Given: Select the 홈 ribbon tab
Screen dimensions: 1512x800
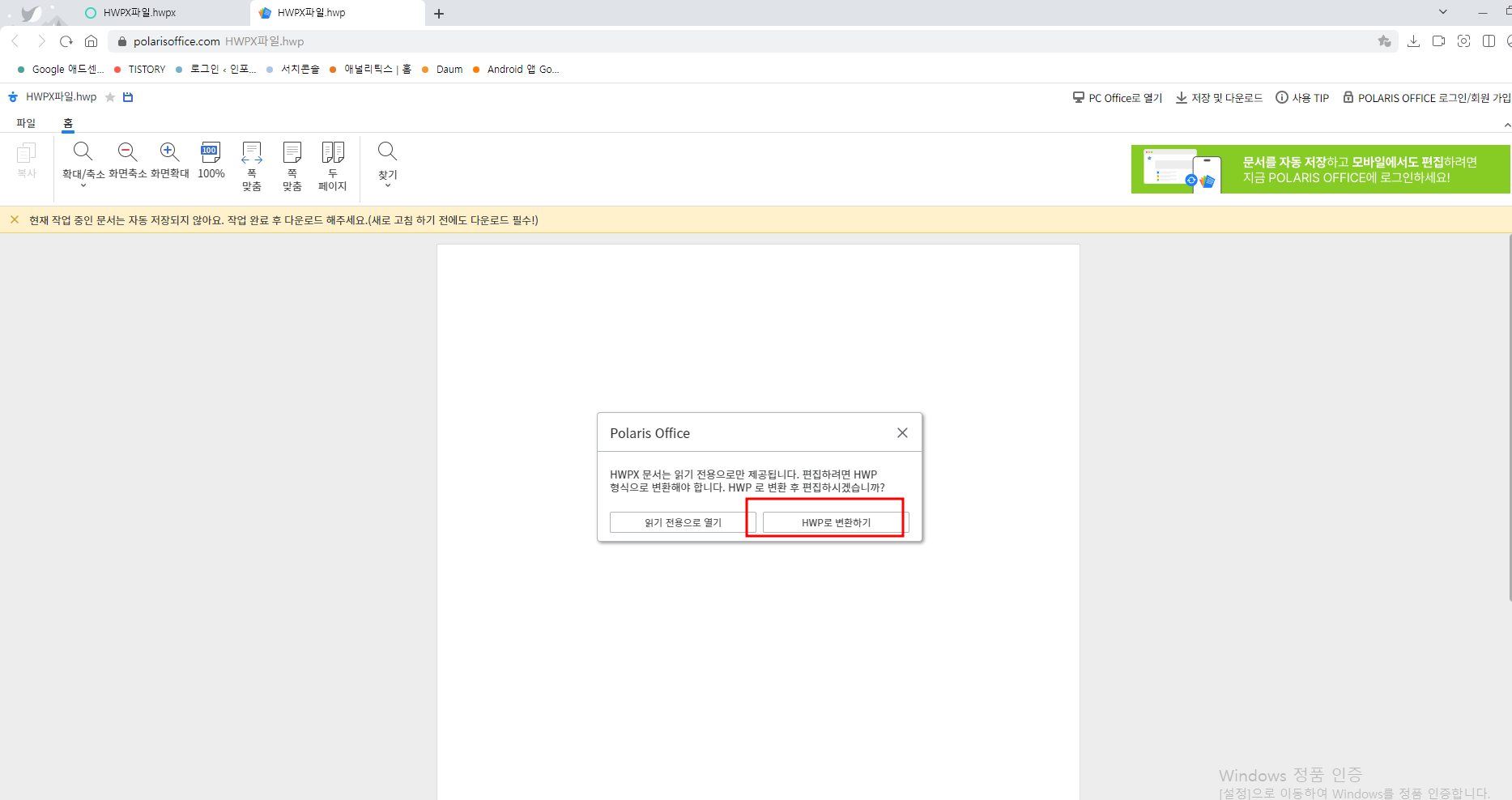Looking at the screenshot, I should coord(68,123).
